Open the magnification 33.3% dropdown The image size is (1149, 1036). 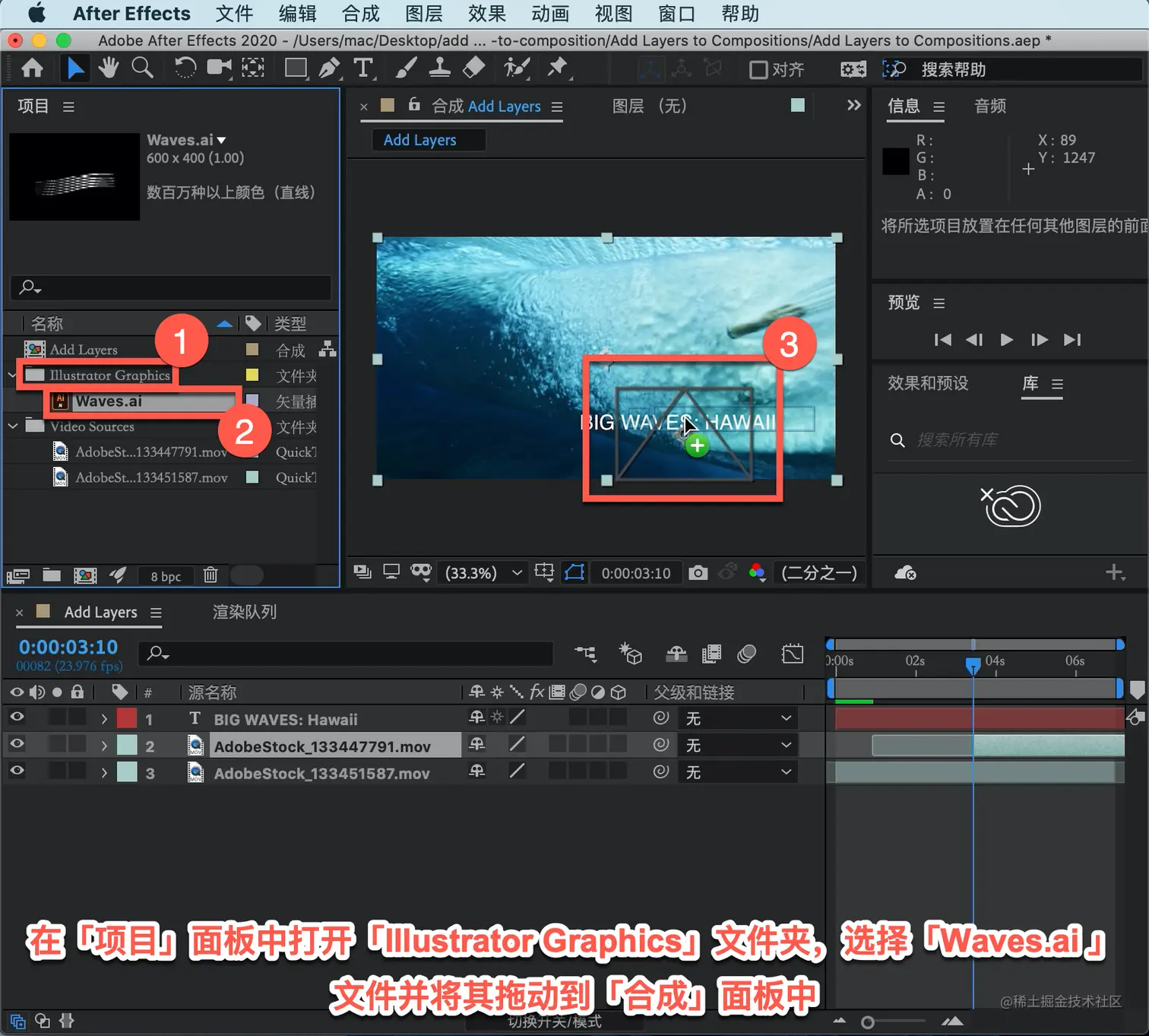(484, 572)
